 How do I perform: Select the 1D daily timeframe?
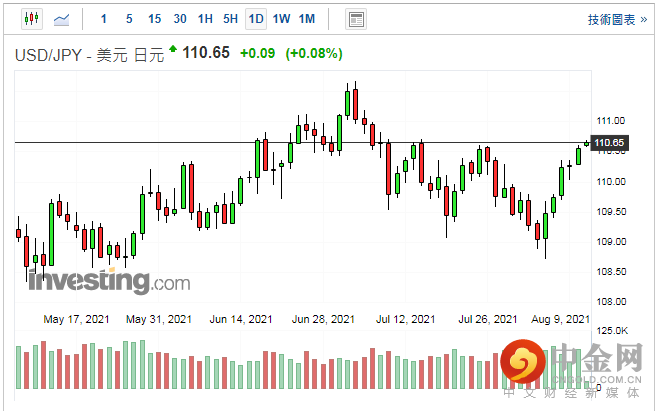(x=256, y=19)
